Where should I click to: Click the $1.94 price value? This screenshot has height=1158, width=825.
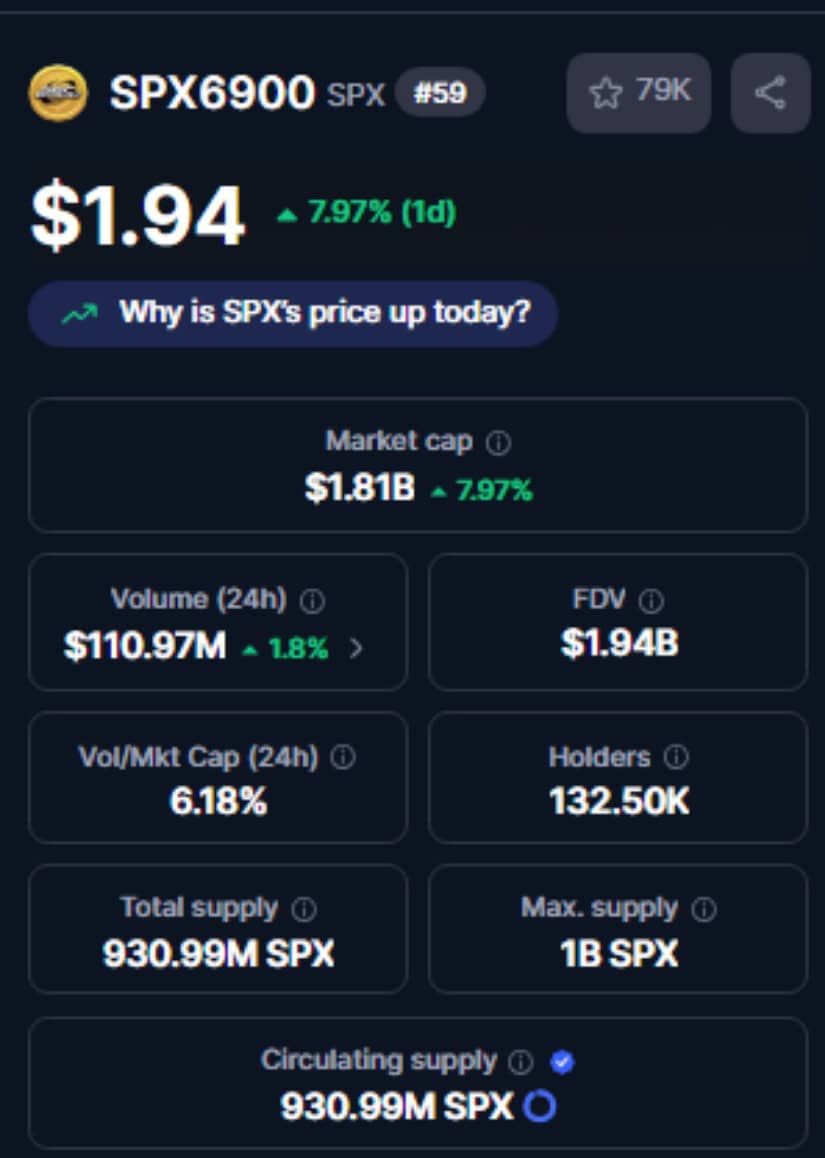coord(138,216)
